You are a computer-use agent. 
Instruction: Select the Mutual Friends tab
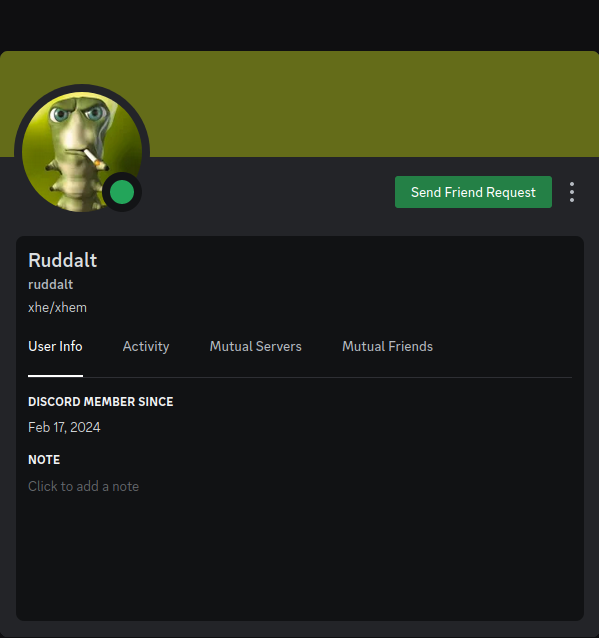click(x=387, y=346)
